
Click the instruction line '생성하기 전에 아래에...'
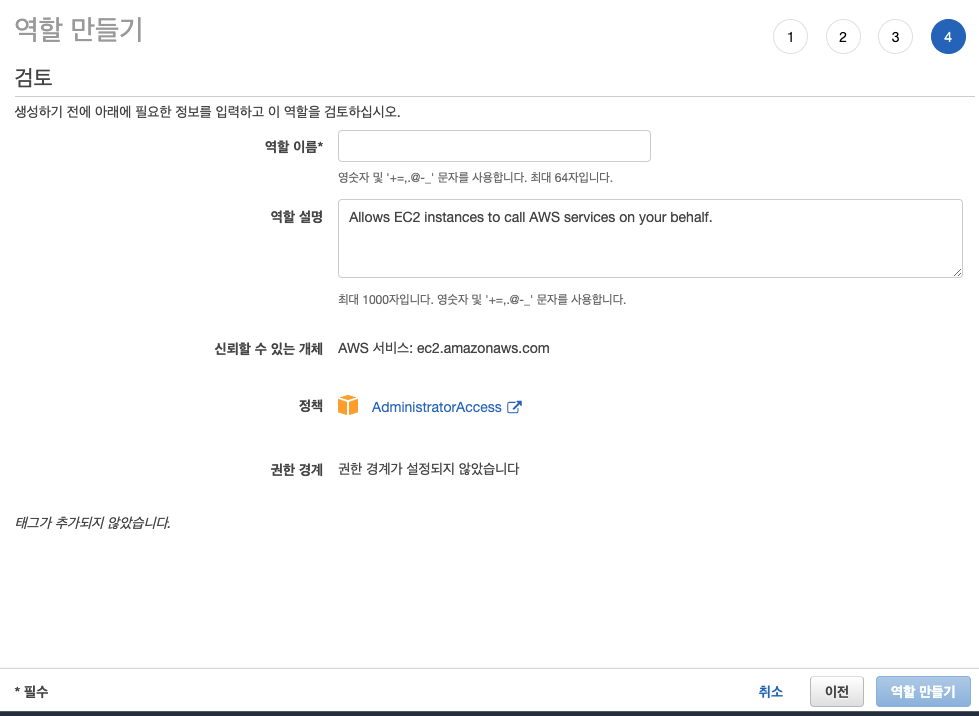pyautogui.click(x=207, y=112)
